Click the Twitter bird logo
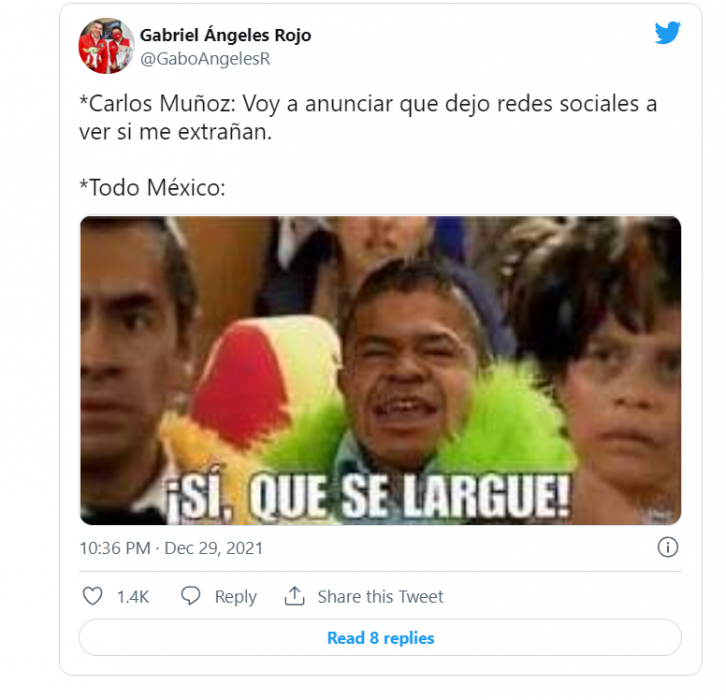Screen dimensions: 726x700 click(667, 32)
